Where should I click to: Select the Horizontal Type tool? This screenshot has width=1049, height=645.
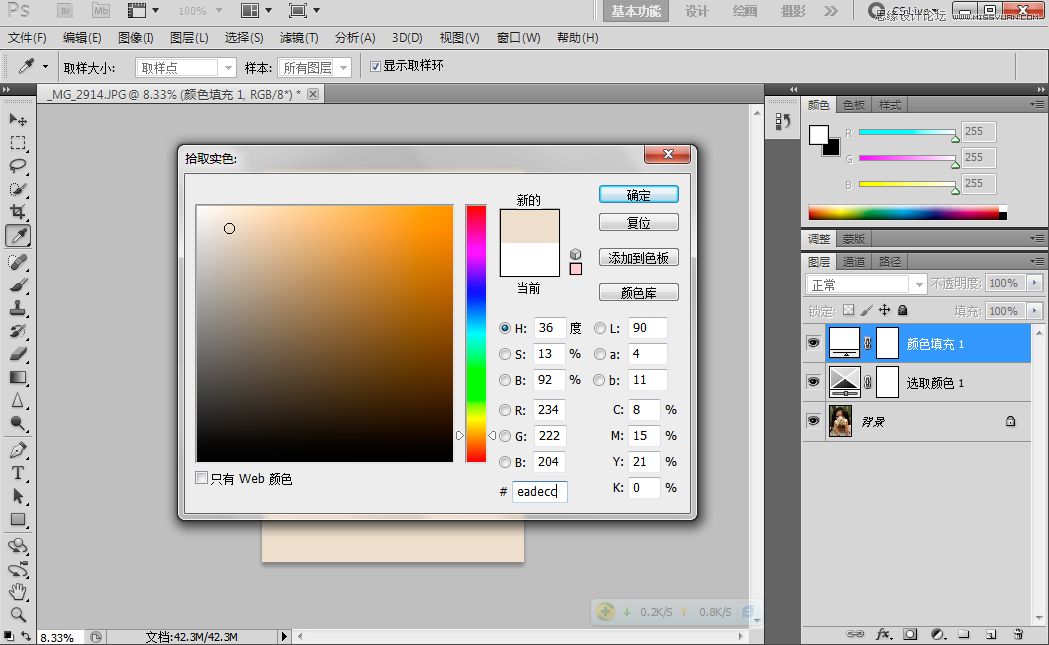point(18,473)
